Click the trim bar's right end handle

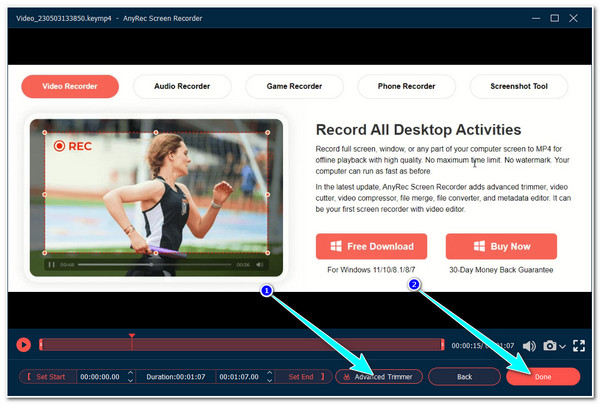click(x=442, y=345)
